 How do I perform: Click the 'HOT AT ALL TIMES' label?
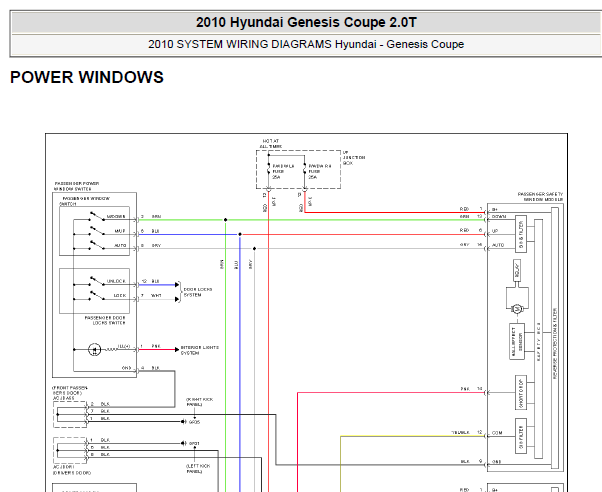(x=271, y=144)
